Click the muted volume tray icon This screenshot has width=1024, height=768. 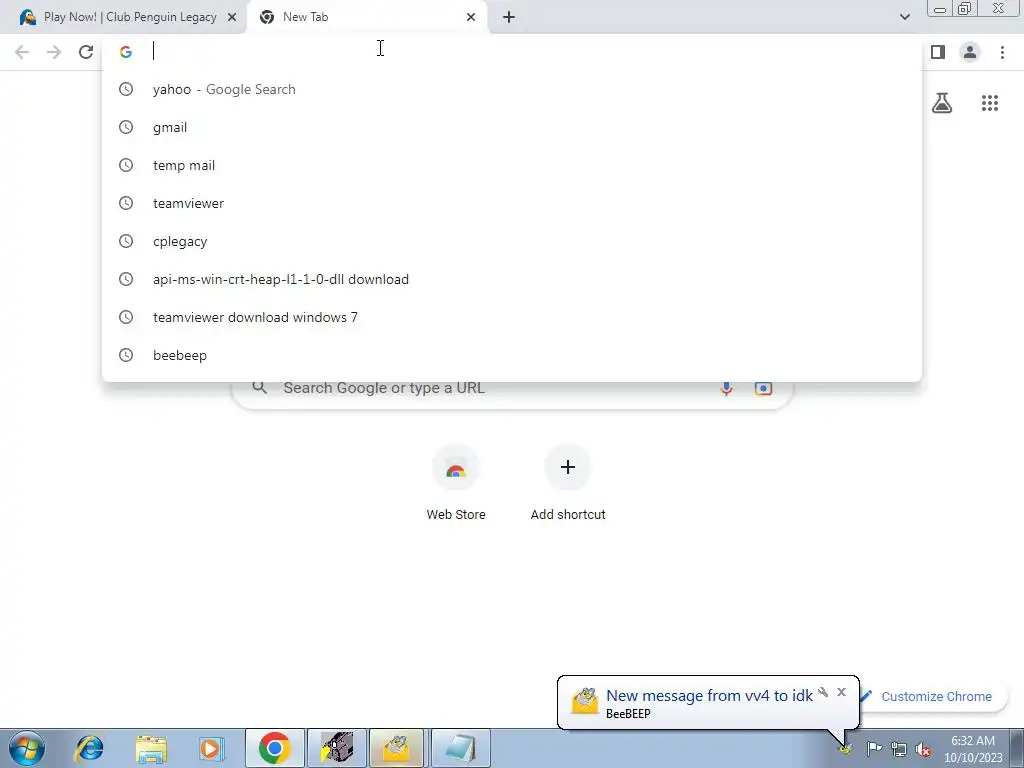tap(923, 748)
